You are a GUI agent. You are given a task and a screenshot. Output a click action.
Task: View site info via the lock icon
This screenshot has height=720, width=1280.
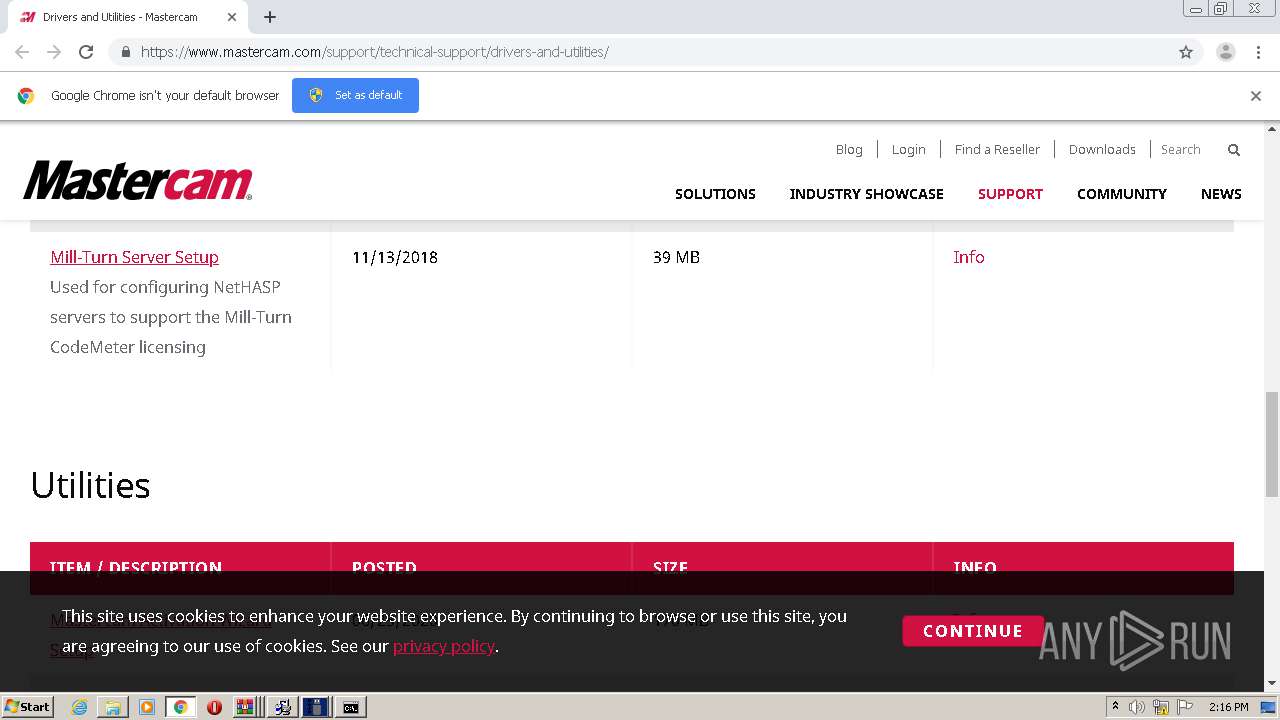125,52
